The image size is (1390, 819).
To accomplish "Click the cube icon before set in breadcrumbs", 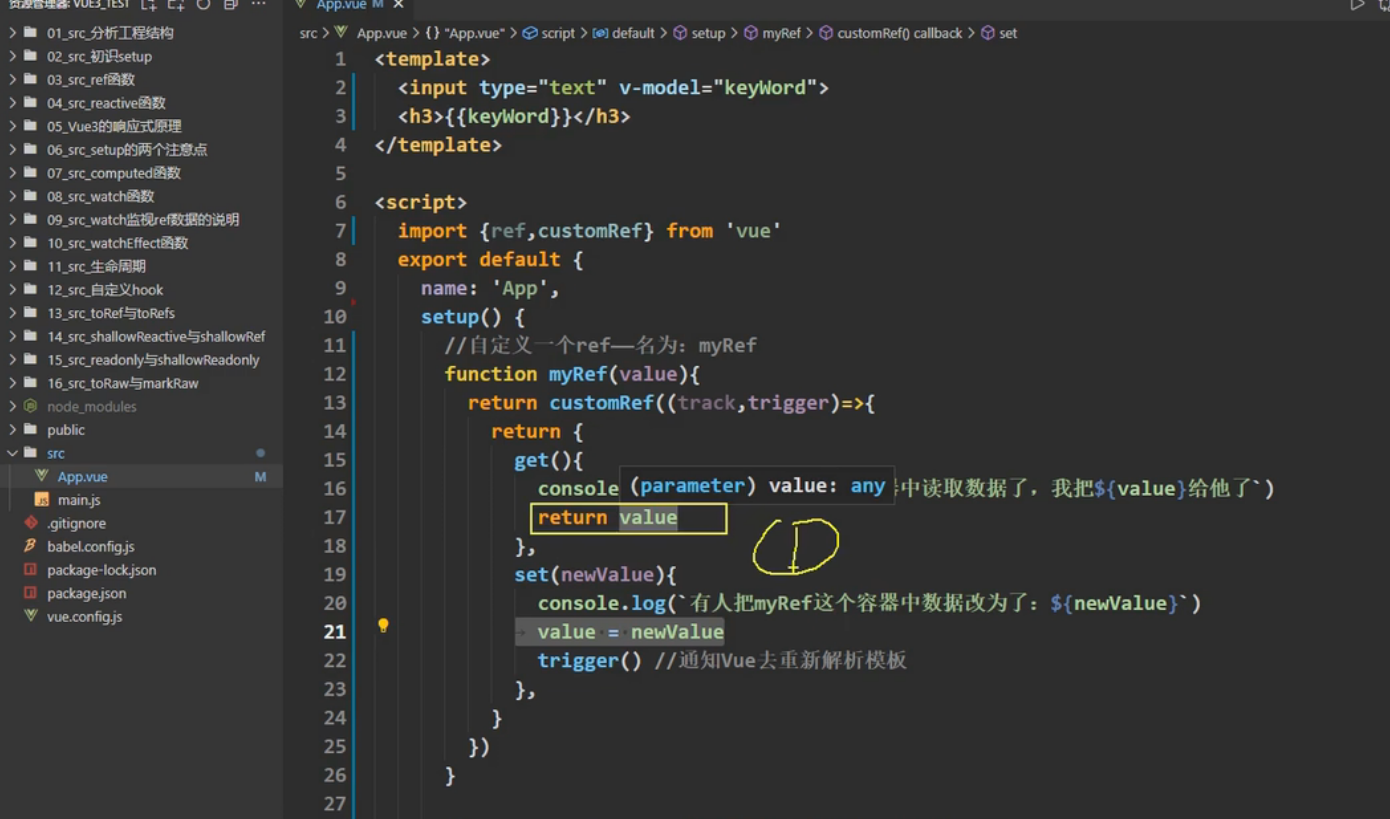I will (x=987, y=33).
